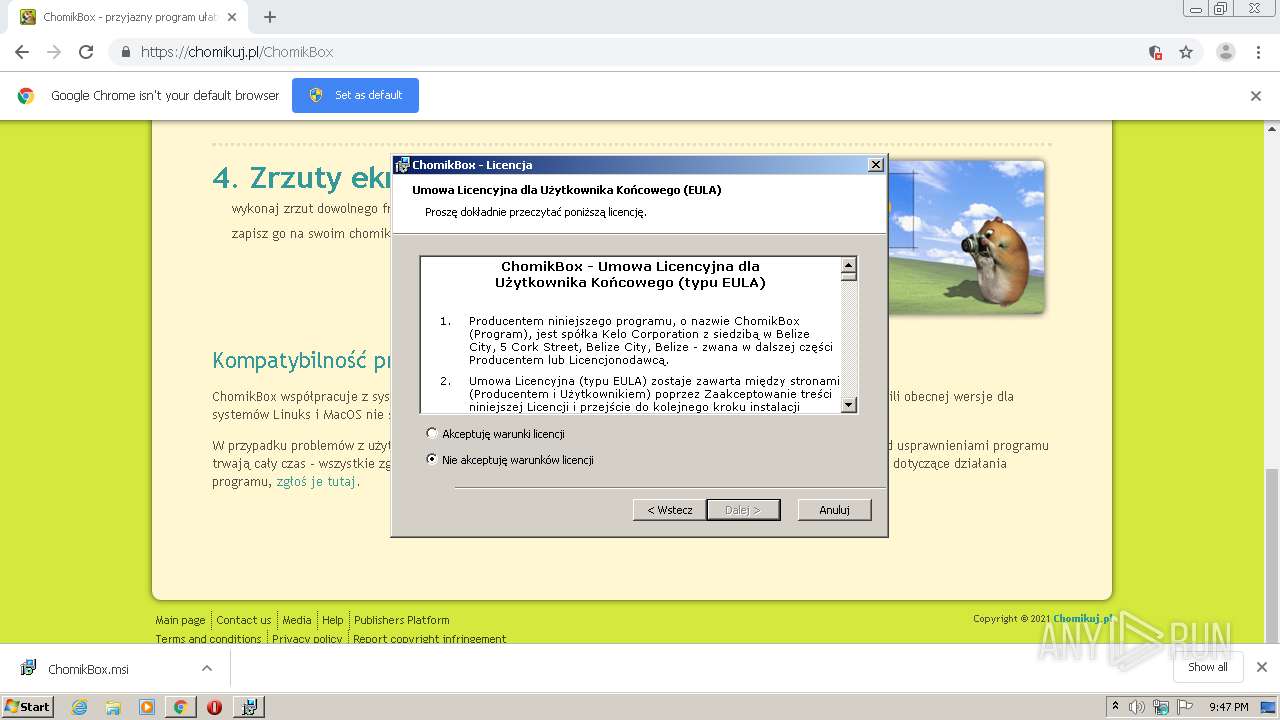Click the license text scrollbar down arrow

pos(849,405)
